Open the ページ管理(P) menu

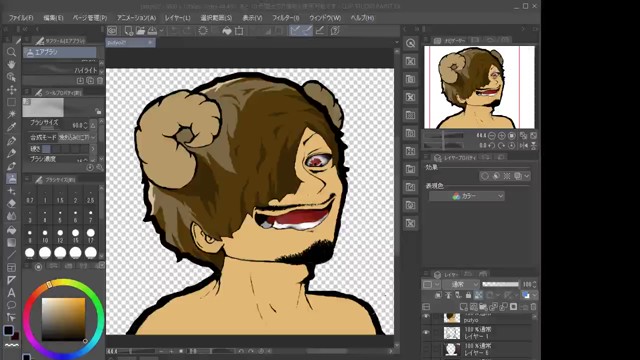tap(90, 18)
